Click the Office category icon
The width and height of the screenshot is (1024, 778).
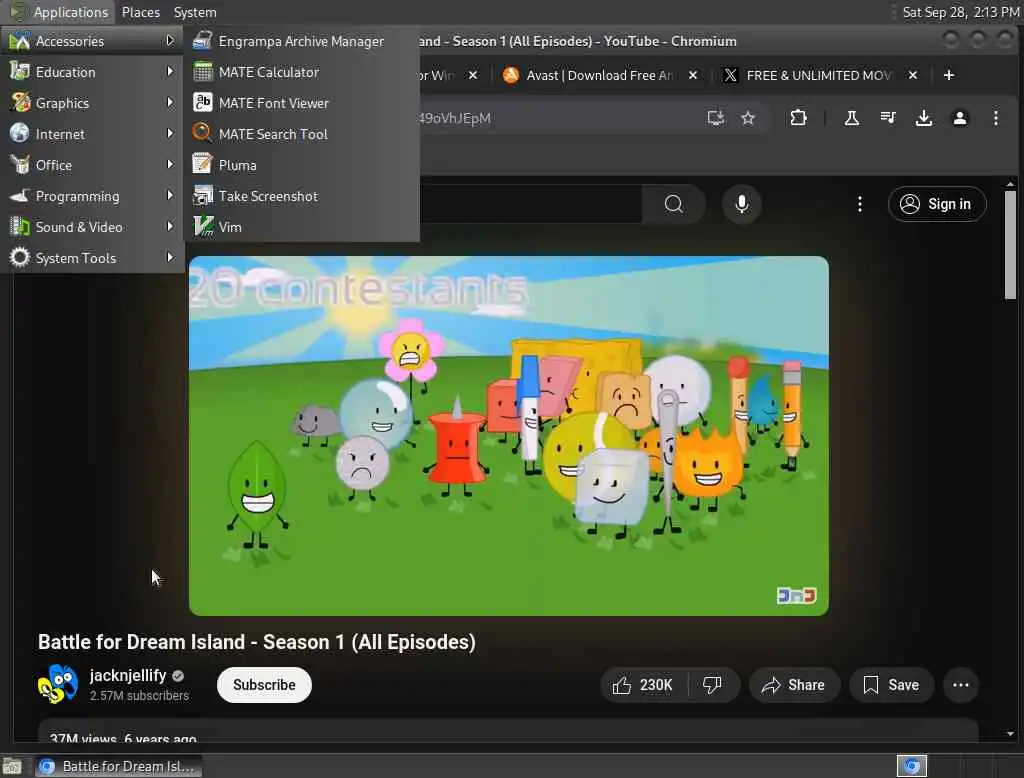point(20,164)
